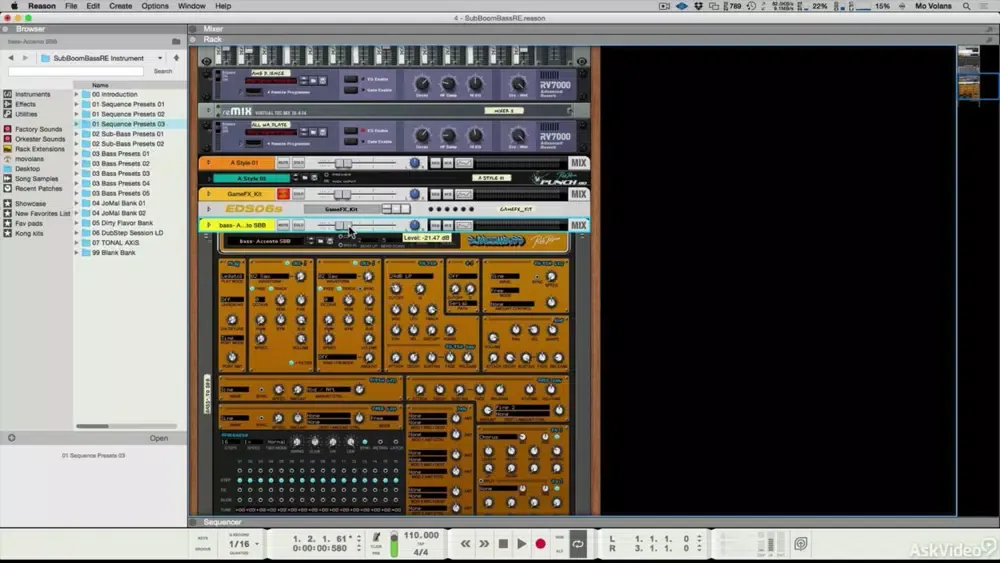Toggle EQ Enable on AMB 3.JENCE reverb
Image resolution: width=1000 pixels, height=563 pixels.
tap(351, 79)
